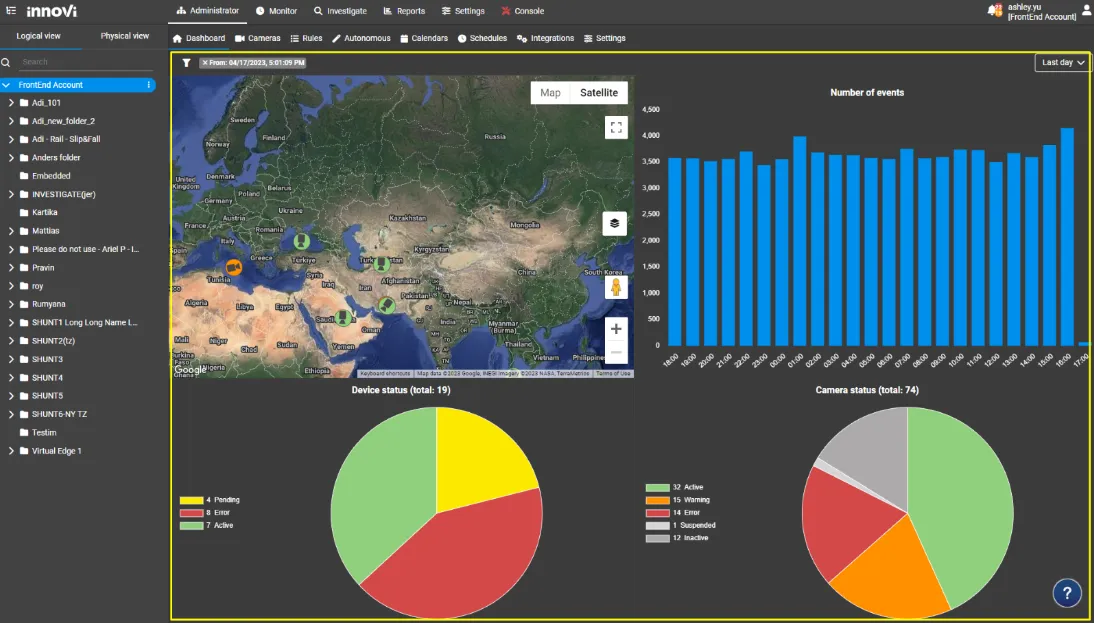Screen dimensions: 1094x623
Task: Open the Monitor menu
Action: 276,11
